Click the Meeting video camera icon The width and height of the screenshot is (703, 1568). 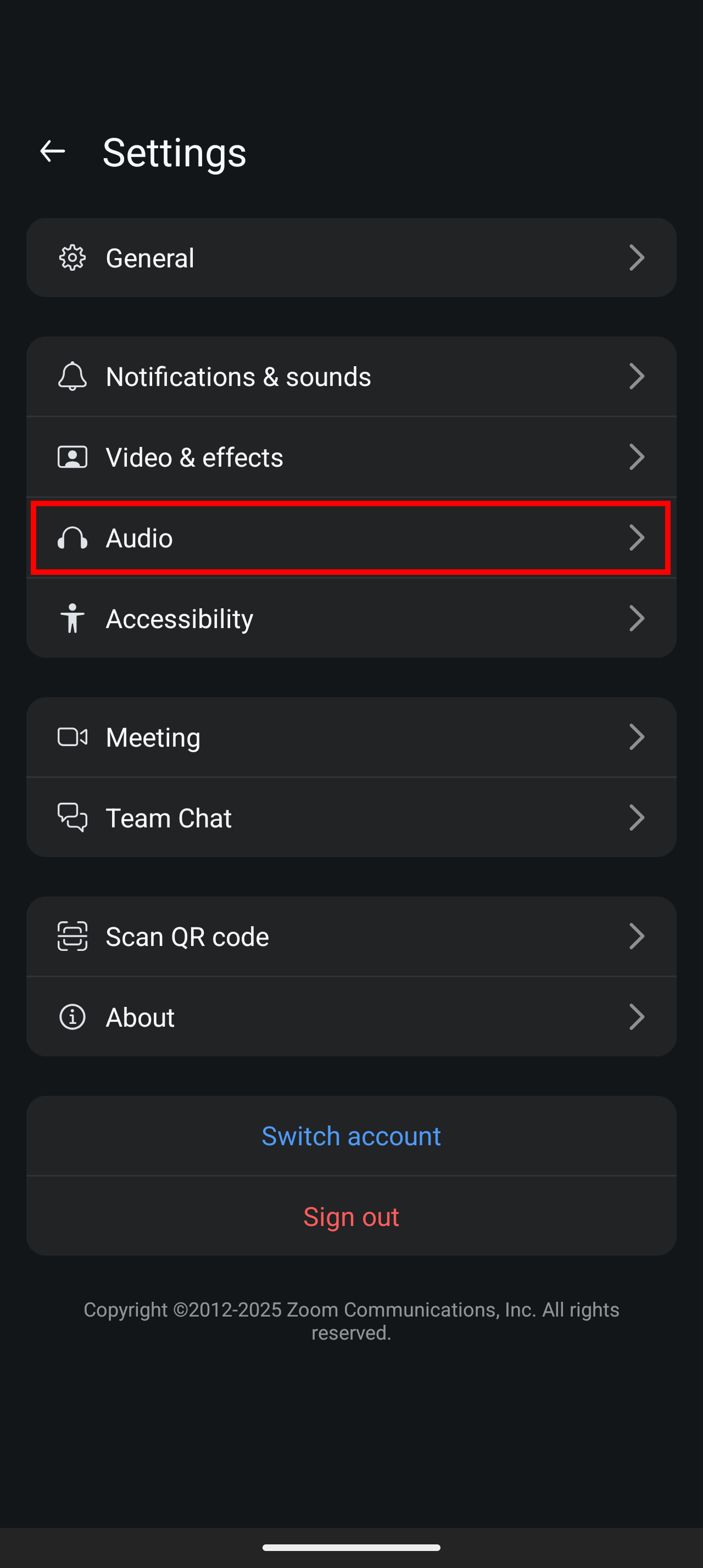click(72, 737)
